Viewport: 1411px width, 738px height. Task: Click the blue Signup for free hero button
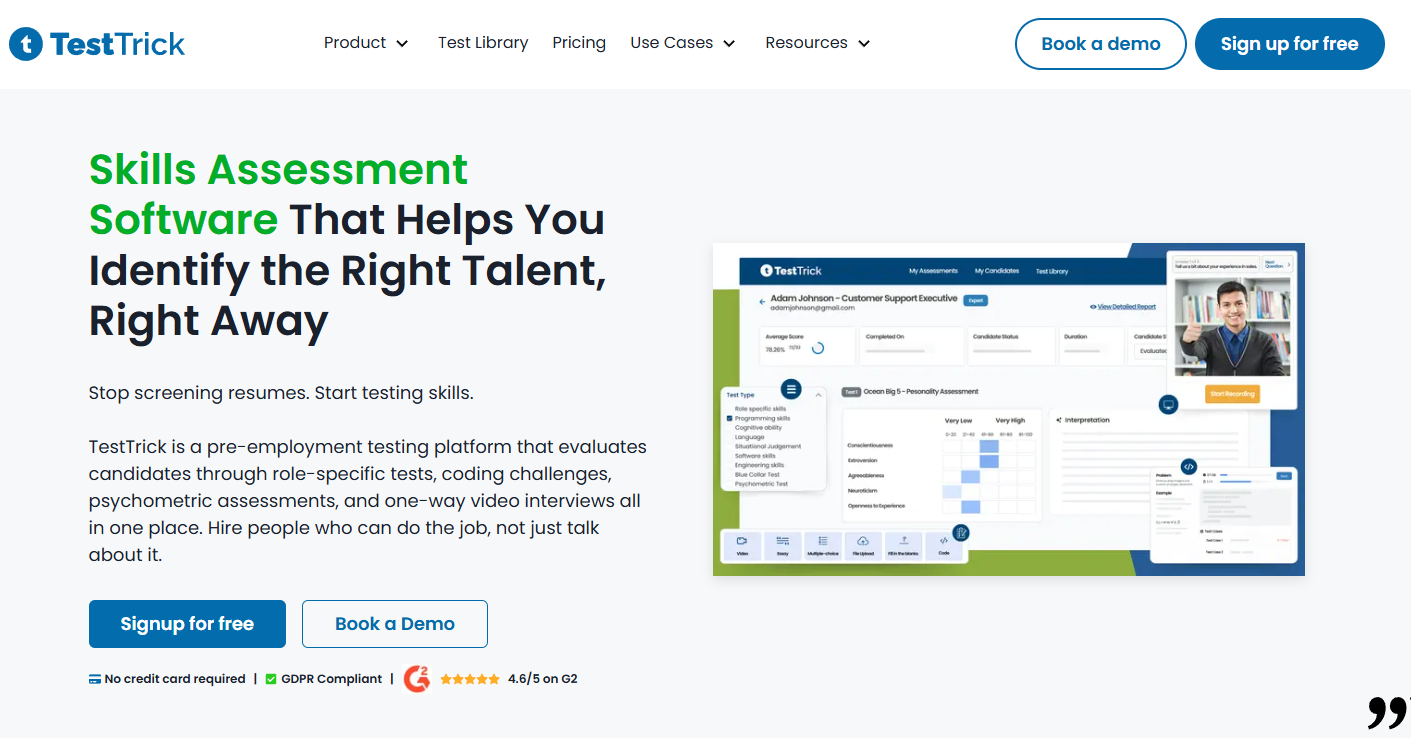click(x=187, y=624)
